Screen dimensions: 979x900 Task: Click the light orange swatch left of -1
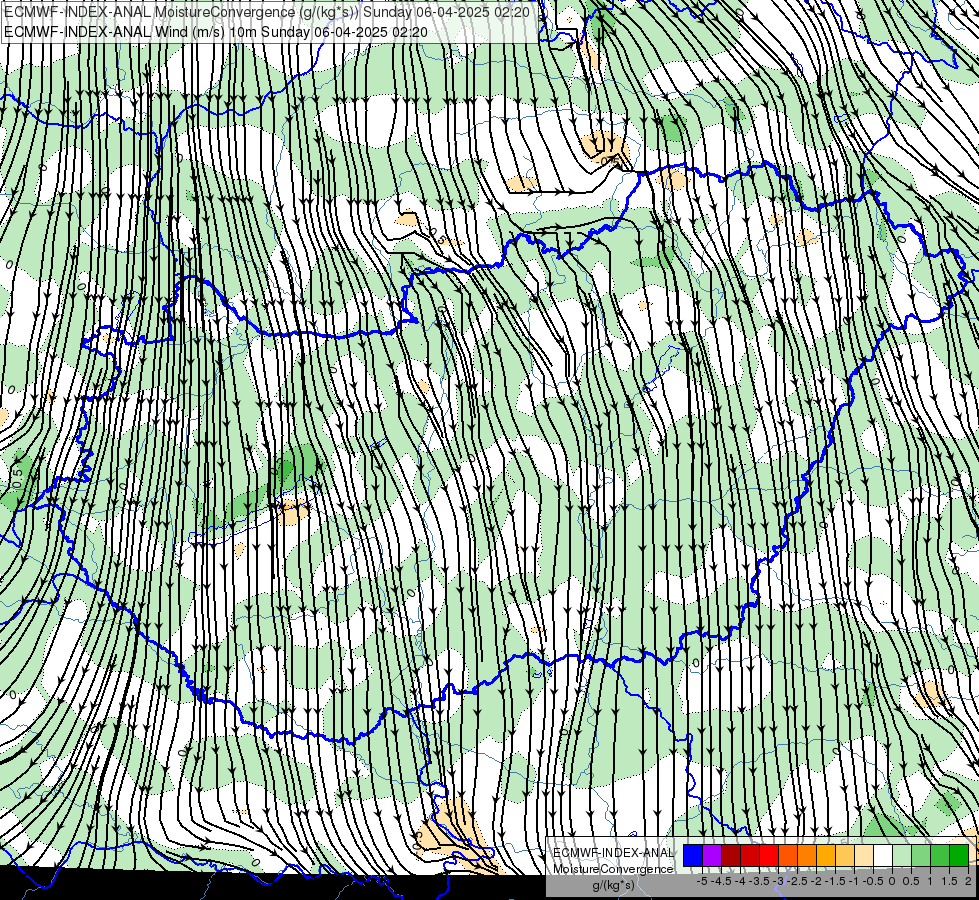[845, 856]
